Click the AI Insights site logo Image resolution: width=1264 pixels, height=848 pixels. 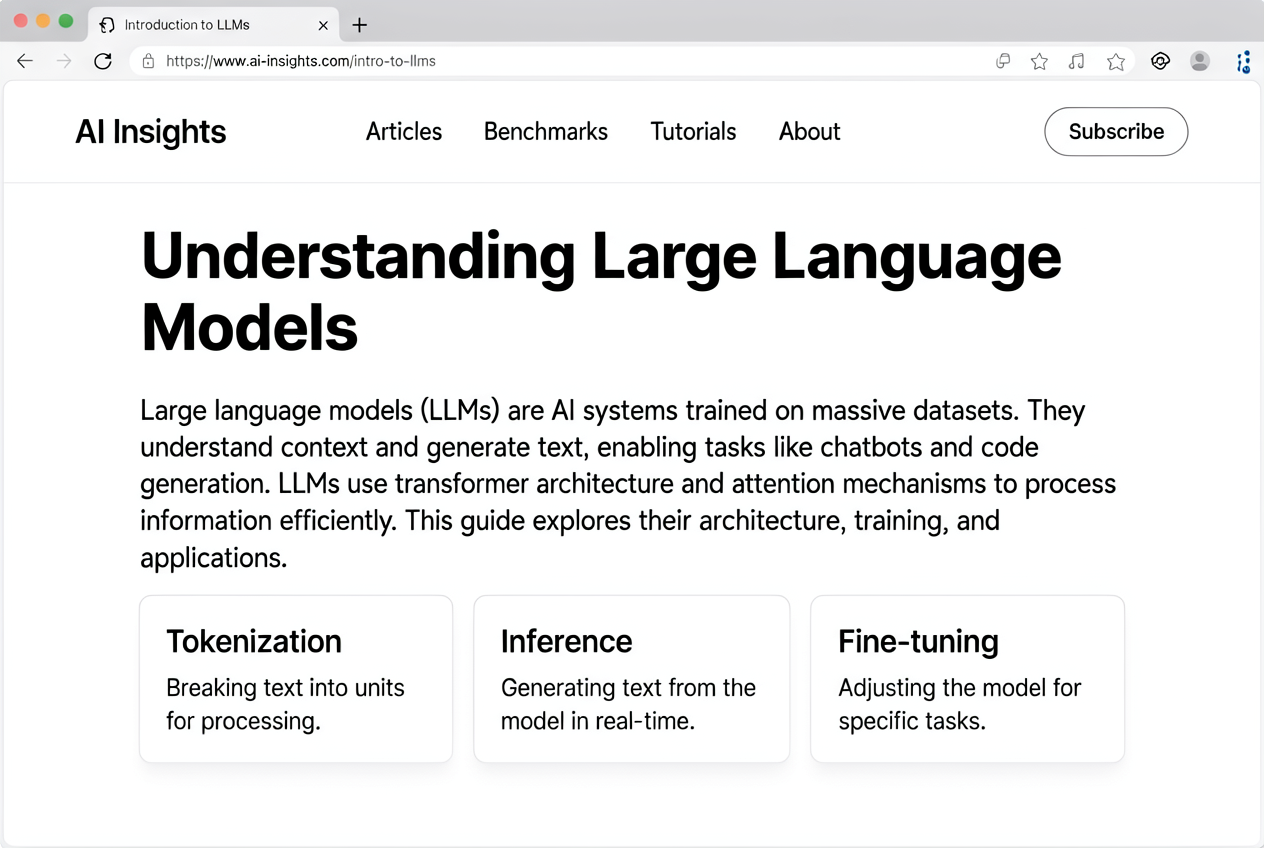pos(151,131)
